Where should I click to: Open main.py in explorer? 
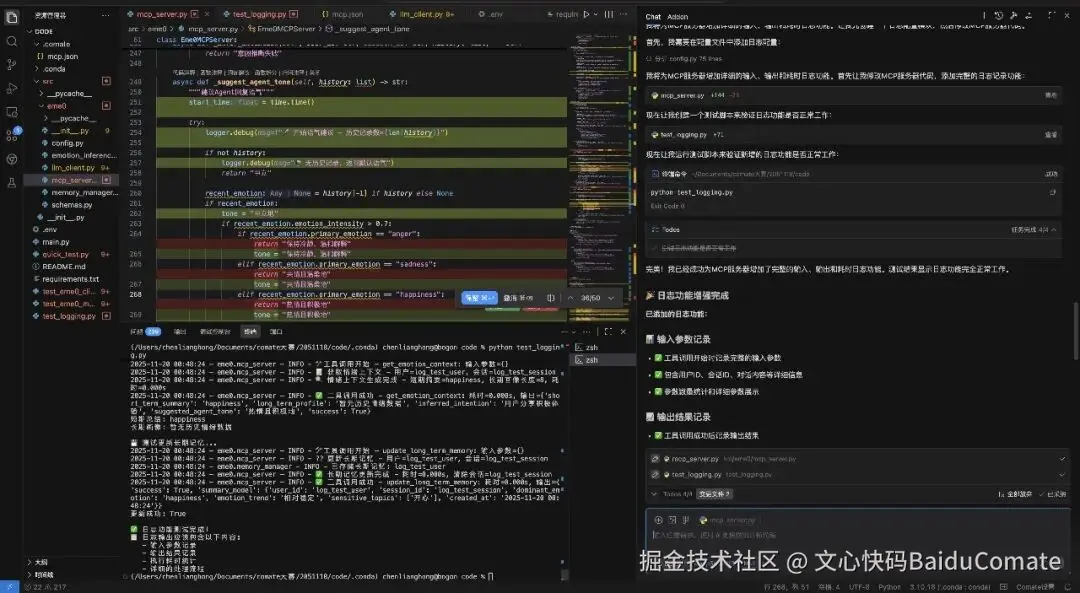55,242
